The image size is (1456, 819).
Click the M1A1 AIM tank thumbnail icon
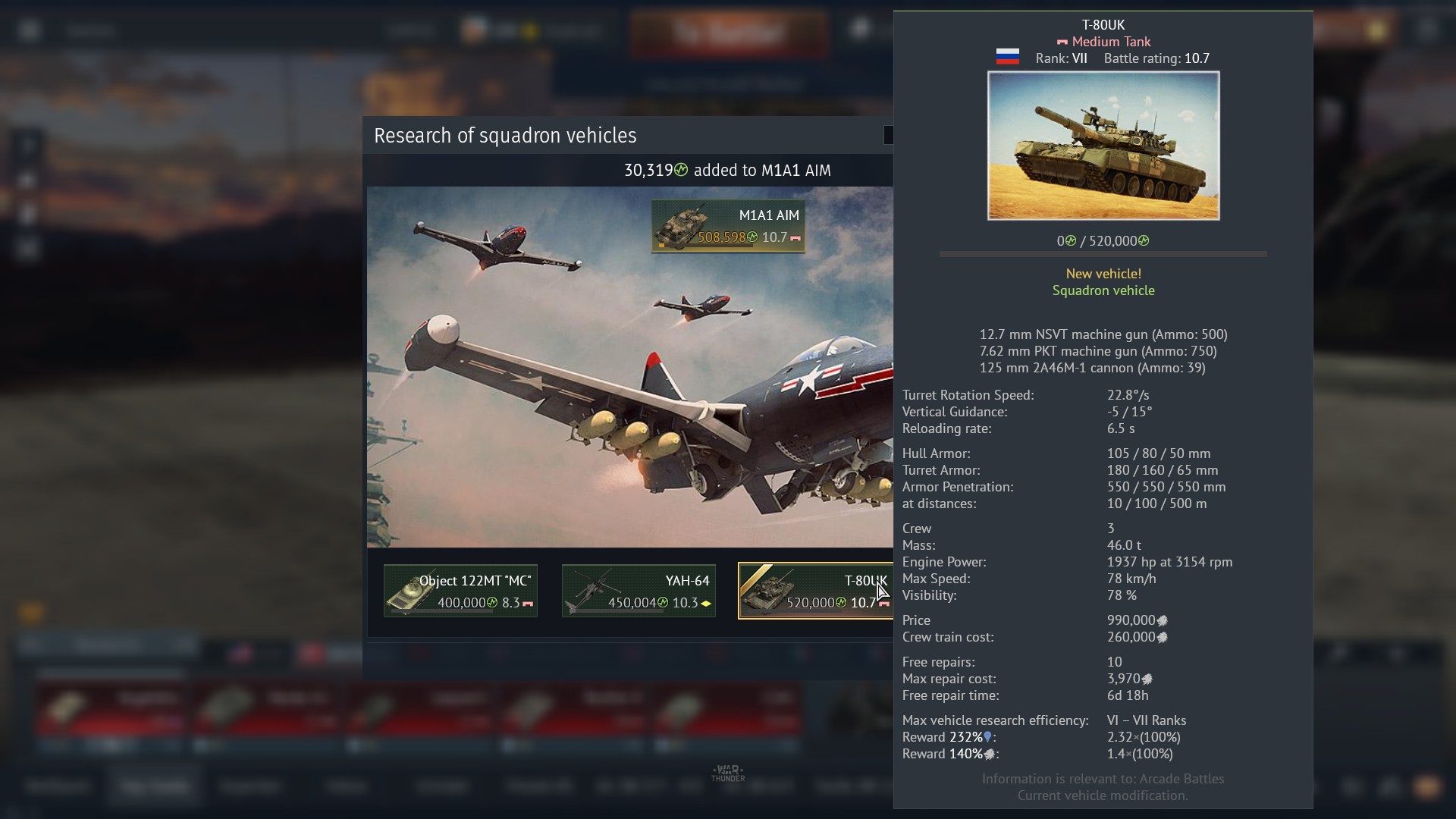pyautogui.click(x=680, y=226)
